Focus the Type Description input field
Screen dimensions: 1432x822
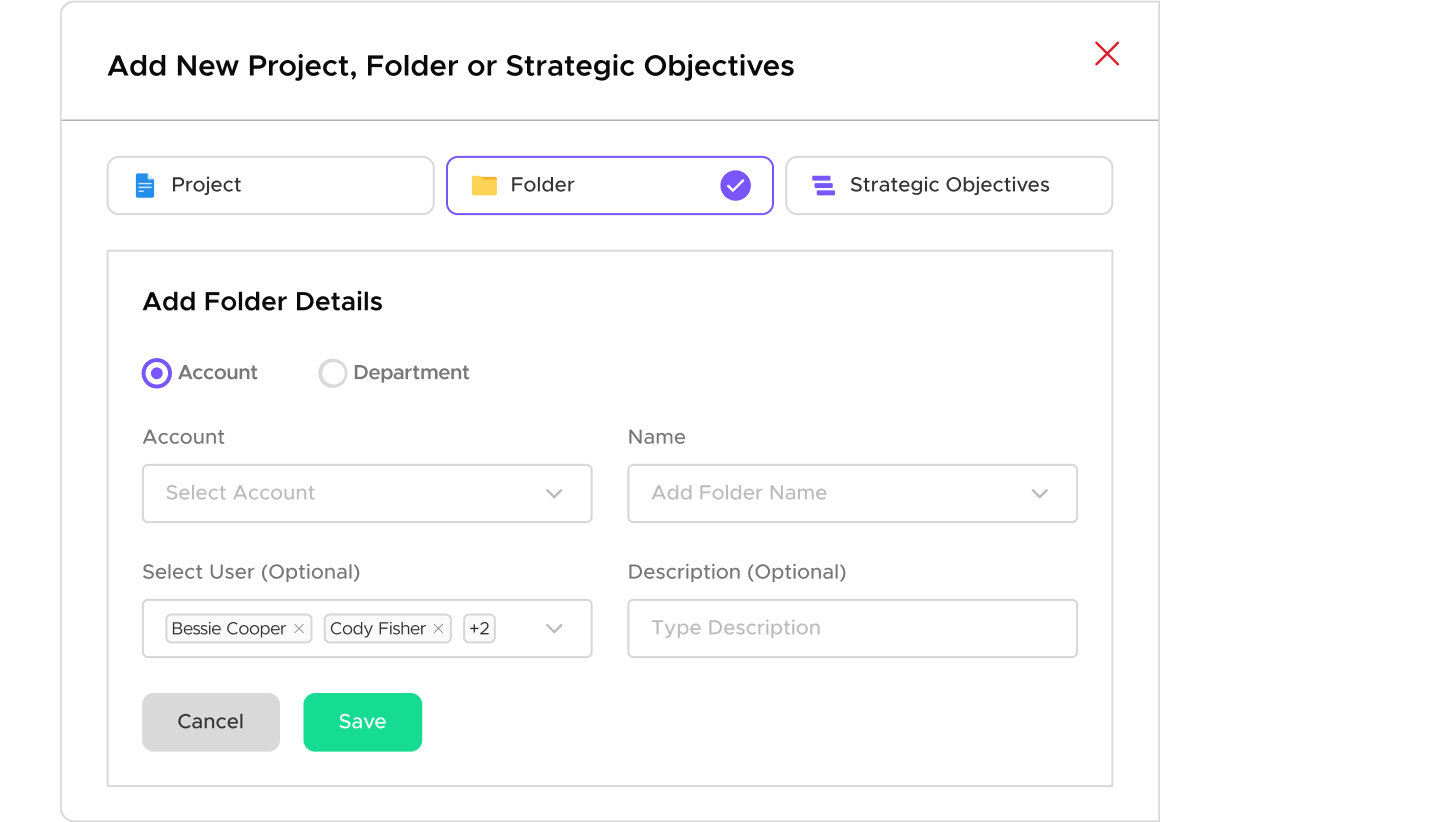tap(852, 629)
